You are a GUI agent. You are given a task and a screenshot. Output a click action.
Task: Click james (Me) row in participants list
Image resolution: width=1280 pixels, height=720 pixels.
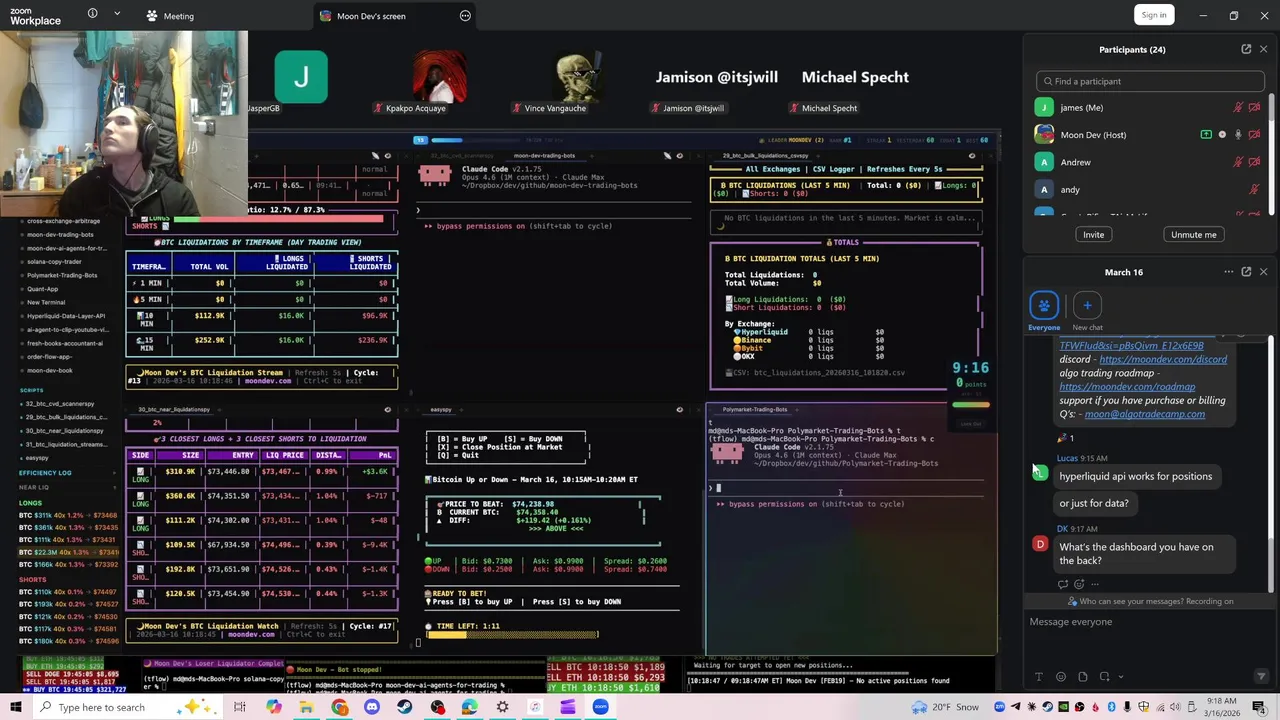tap(1149, 107)
